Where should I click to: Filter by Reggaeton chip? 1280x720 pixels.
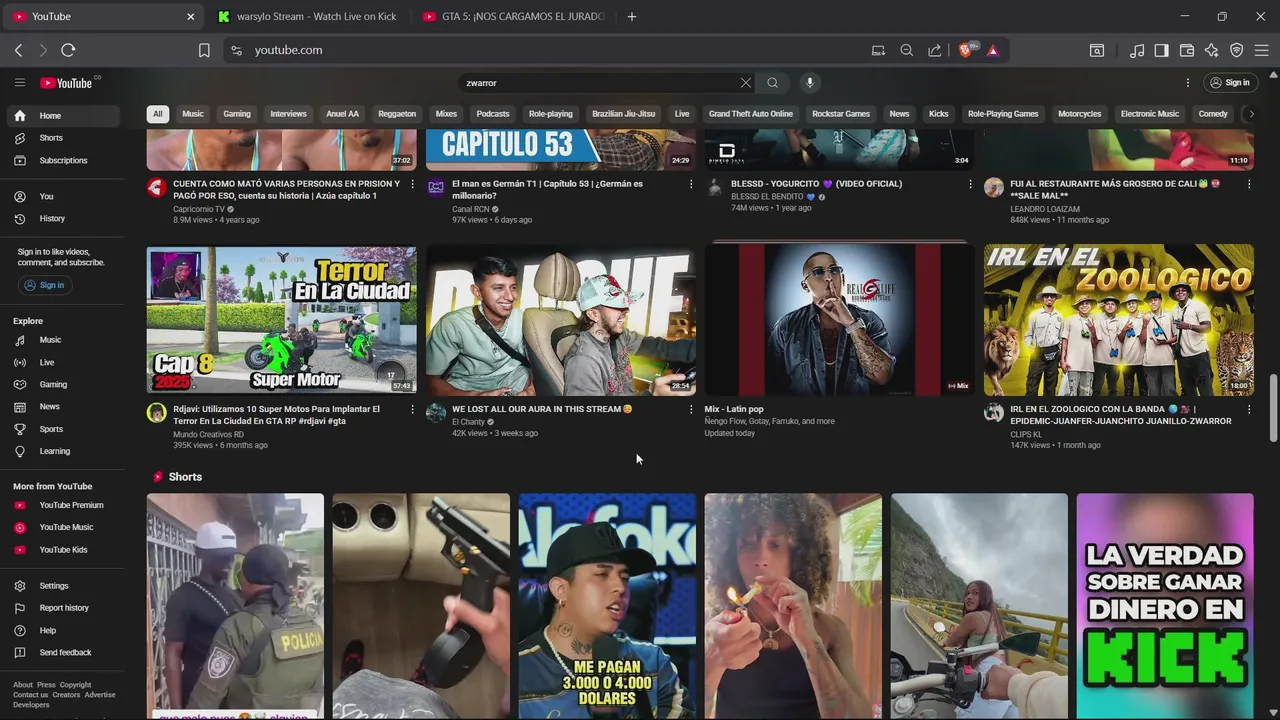pos(397,114)
